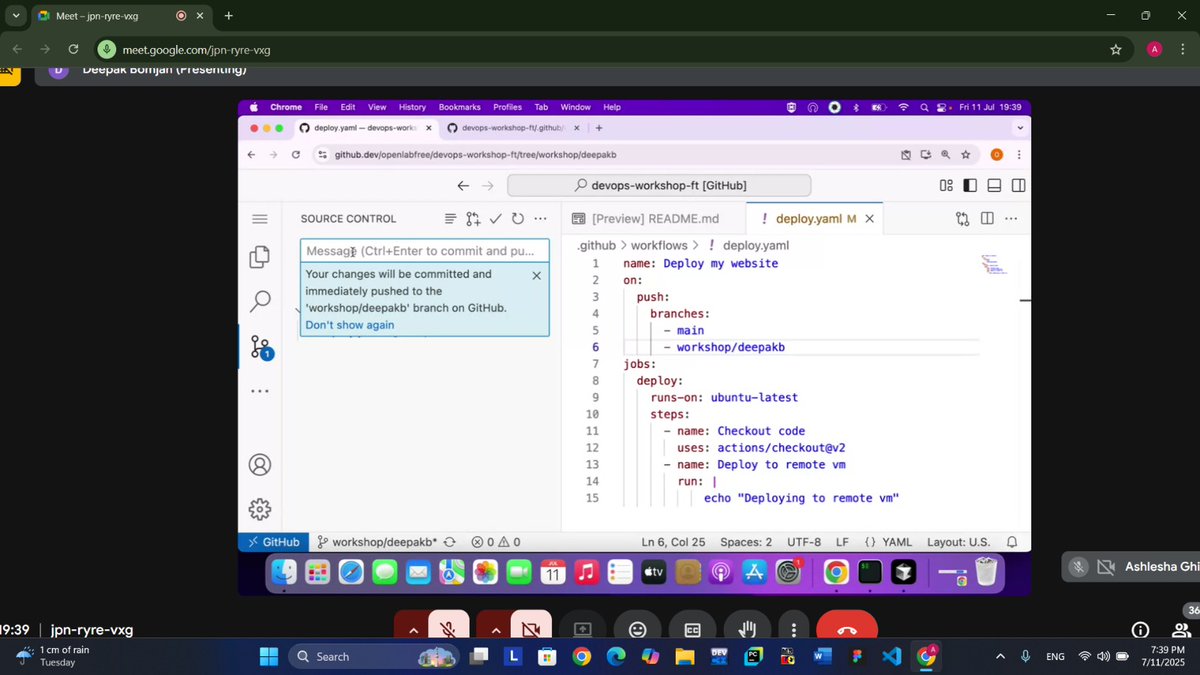The height and width of the screenshot is (675, 1200).
Task: Click the split editor icon
Action: point(987,219)
